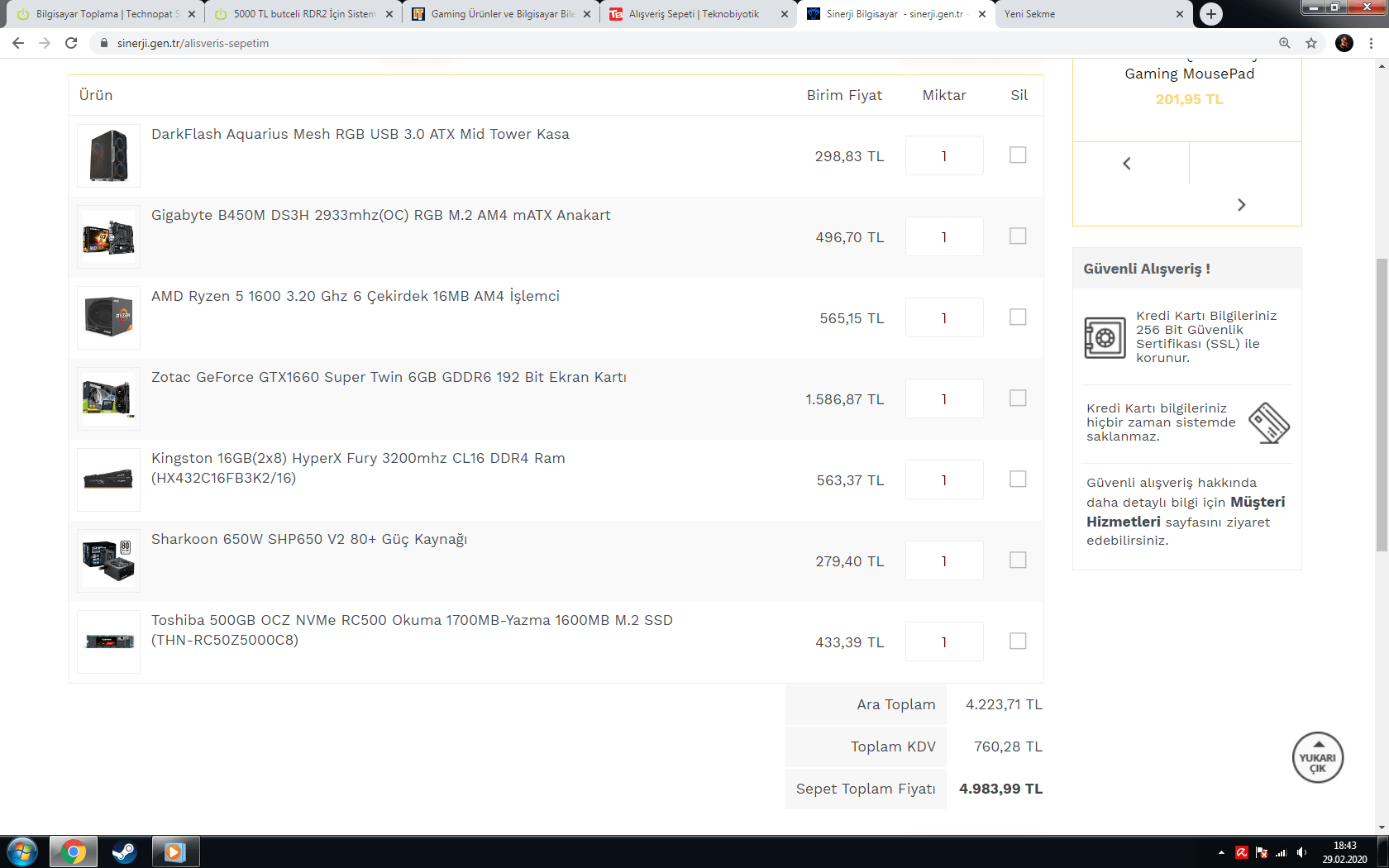Open the Chrome profile avatar

click(1344, 43)
